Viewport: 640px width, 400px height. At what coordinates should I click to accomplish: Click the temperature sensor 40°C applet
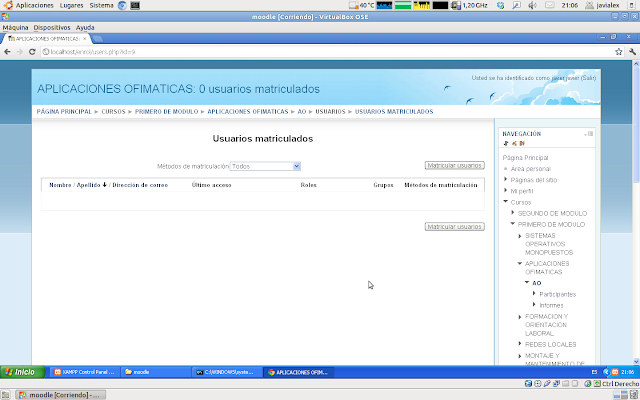362,5
